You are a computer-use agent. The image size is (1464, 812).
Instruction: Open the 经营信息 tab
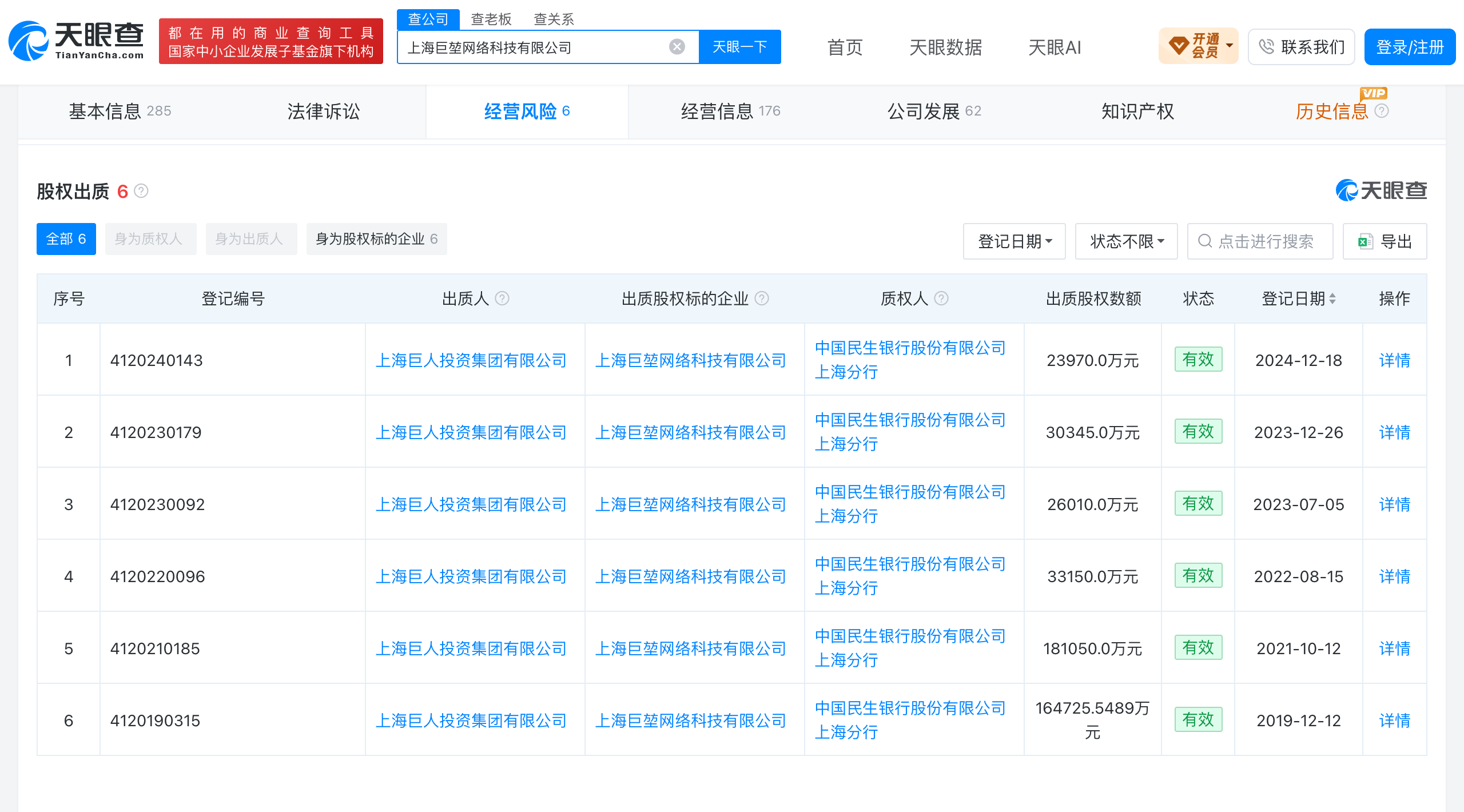pyautogui.click(x=731, y=111)
